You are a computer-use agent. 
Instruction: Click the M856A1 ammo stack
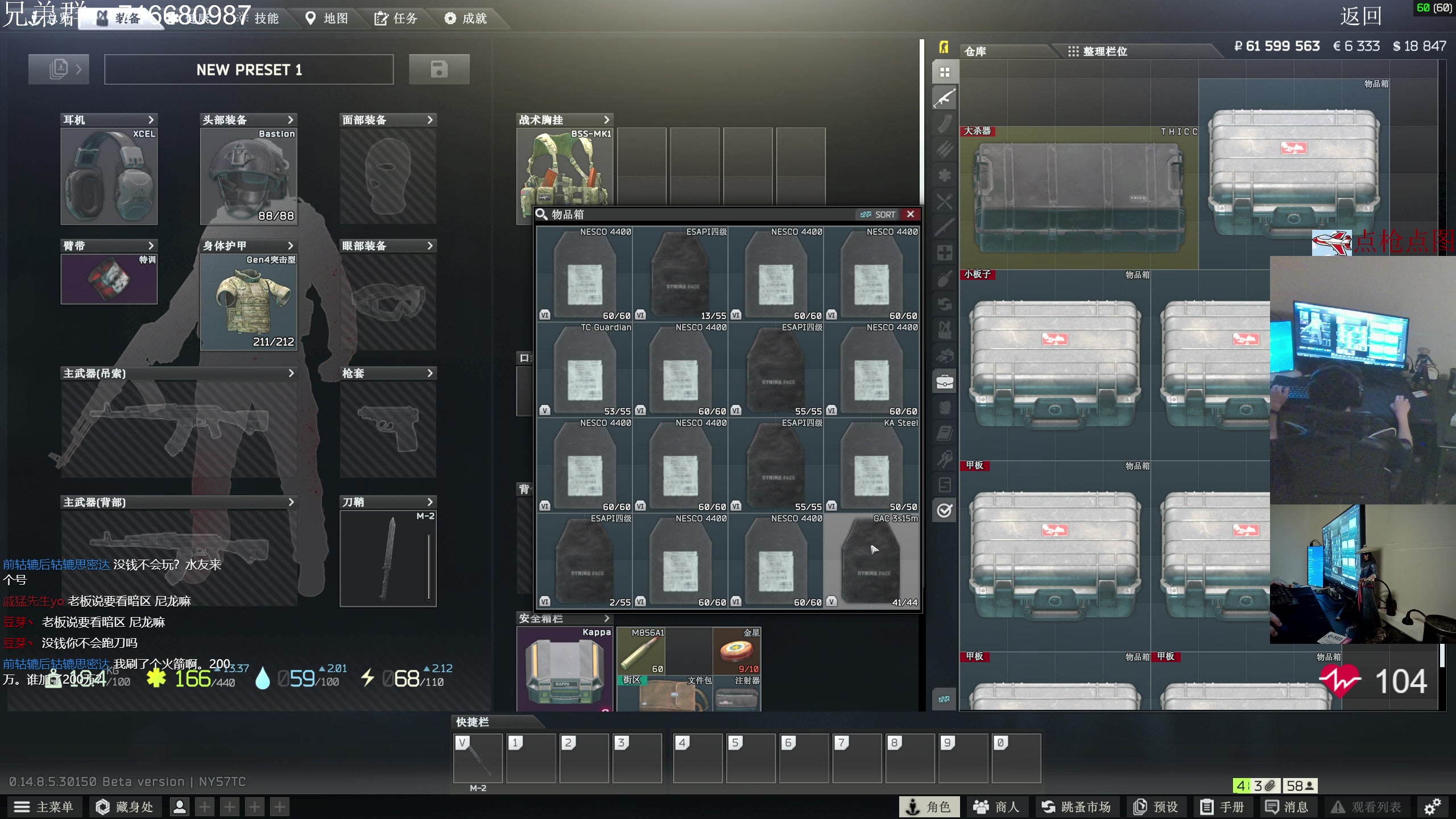pyautogui.click(x=641, y=651)
